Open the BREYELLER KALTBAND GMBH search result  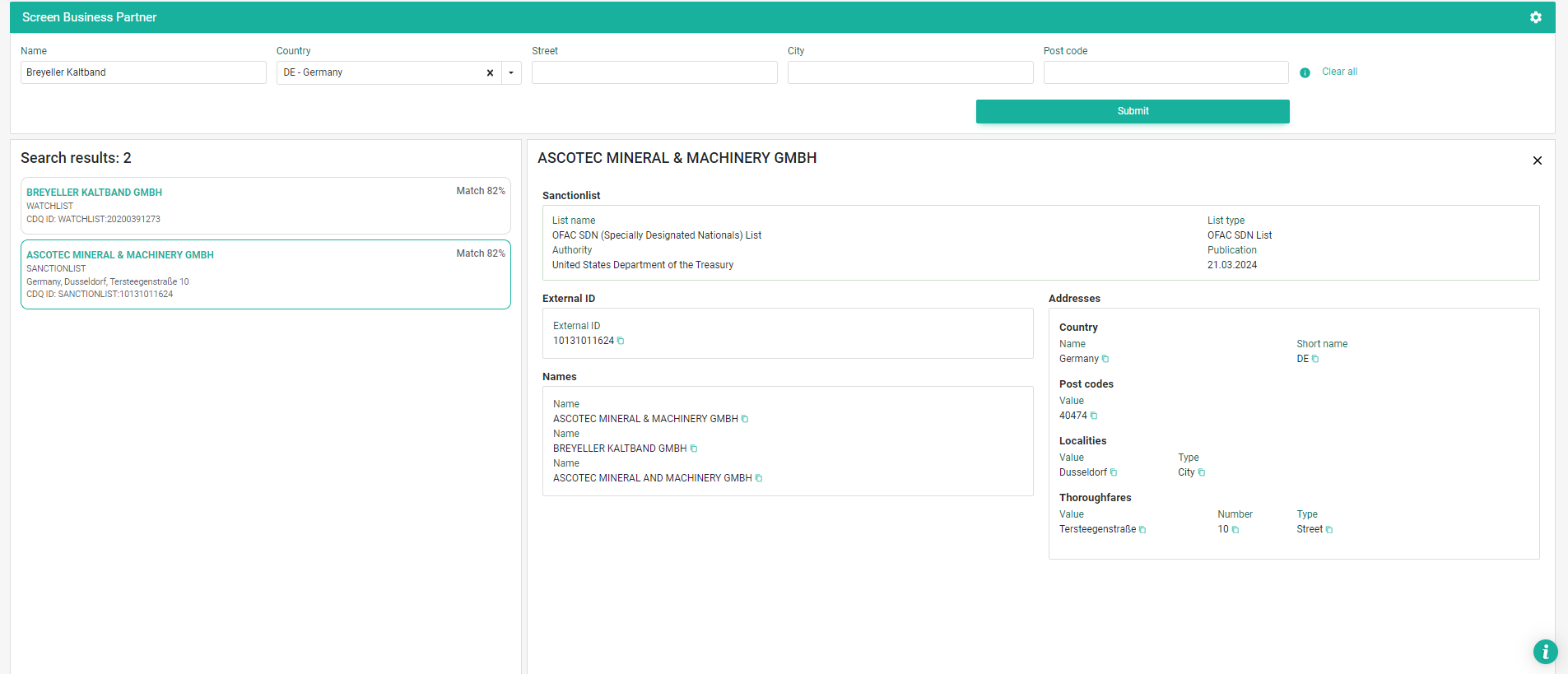click(266, 206)
